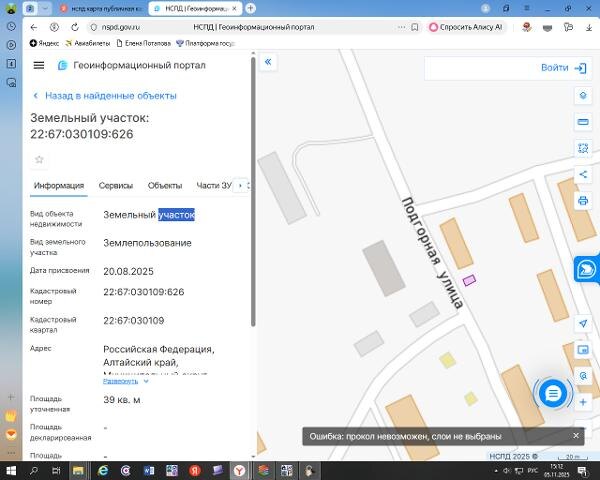Viewport: 600px width, 480px height.
Task: Dismiss the 'Ошибка: прокол невозможен' notification
Action: (x=576, y=436)
